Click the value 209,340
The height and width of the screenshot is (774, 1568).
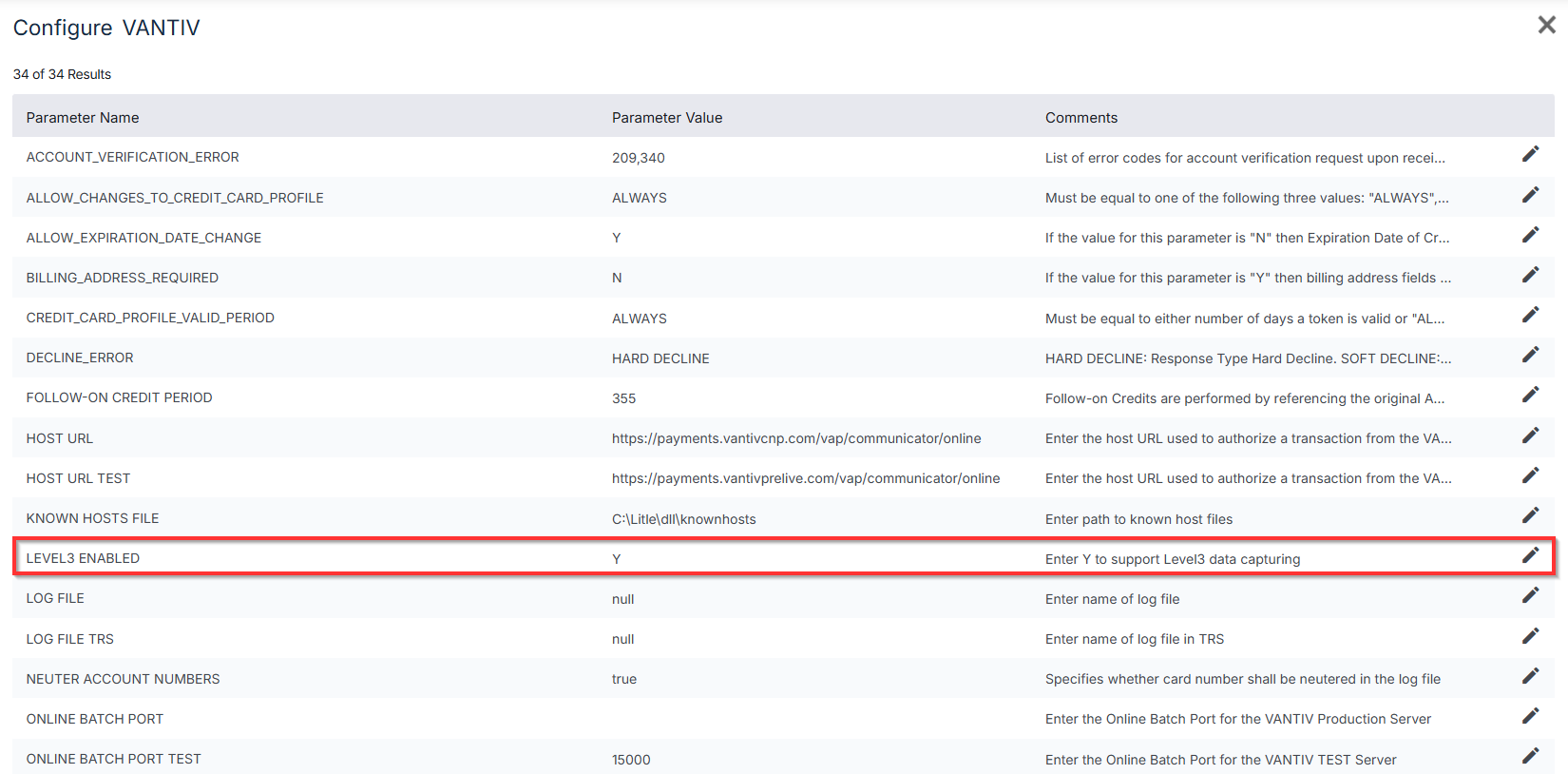click(639, 158)
